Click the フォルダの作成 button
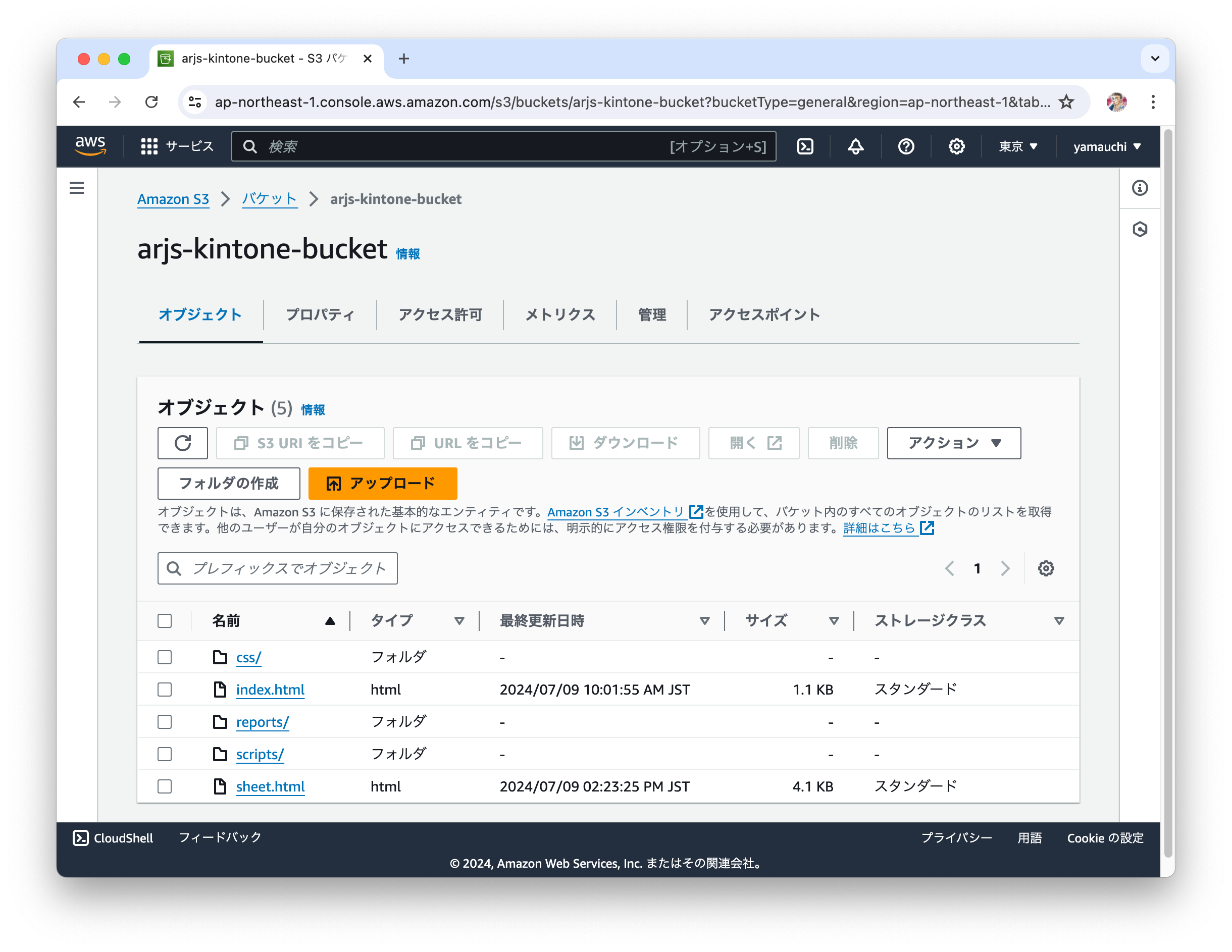The width and height of the screenshot is (1232, 952). 228,484
